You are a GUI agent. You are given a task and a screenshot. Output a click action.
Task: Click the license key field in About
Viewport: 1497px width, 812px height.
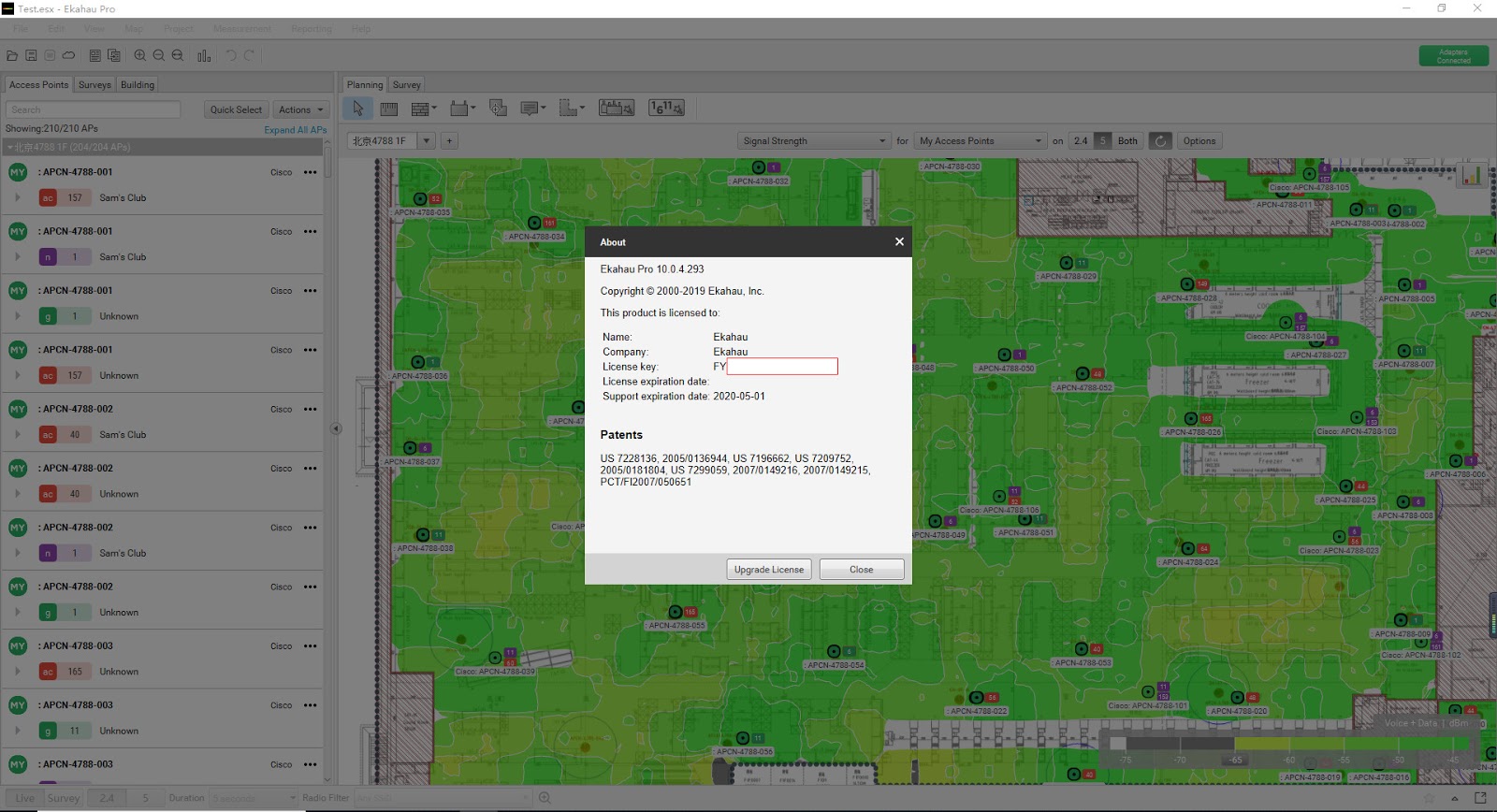click(x=782, y=367)
